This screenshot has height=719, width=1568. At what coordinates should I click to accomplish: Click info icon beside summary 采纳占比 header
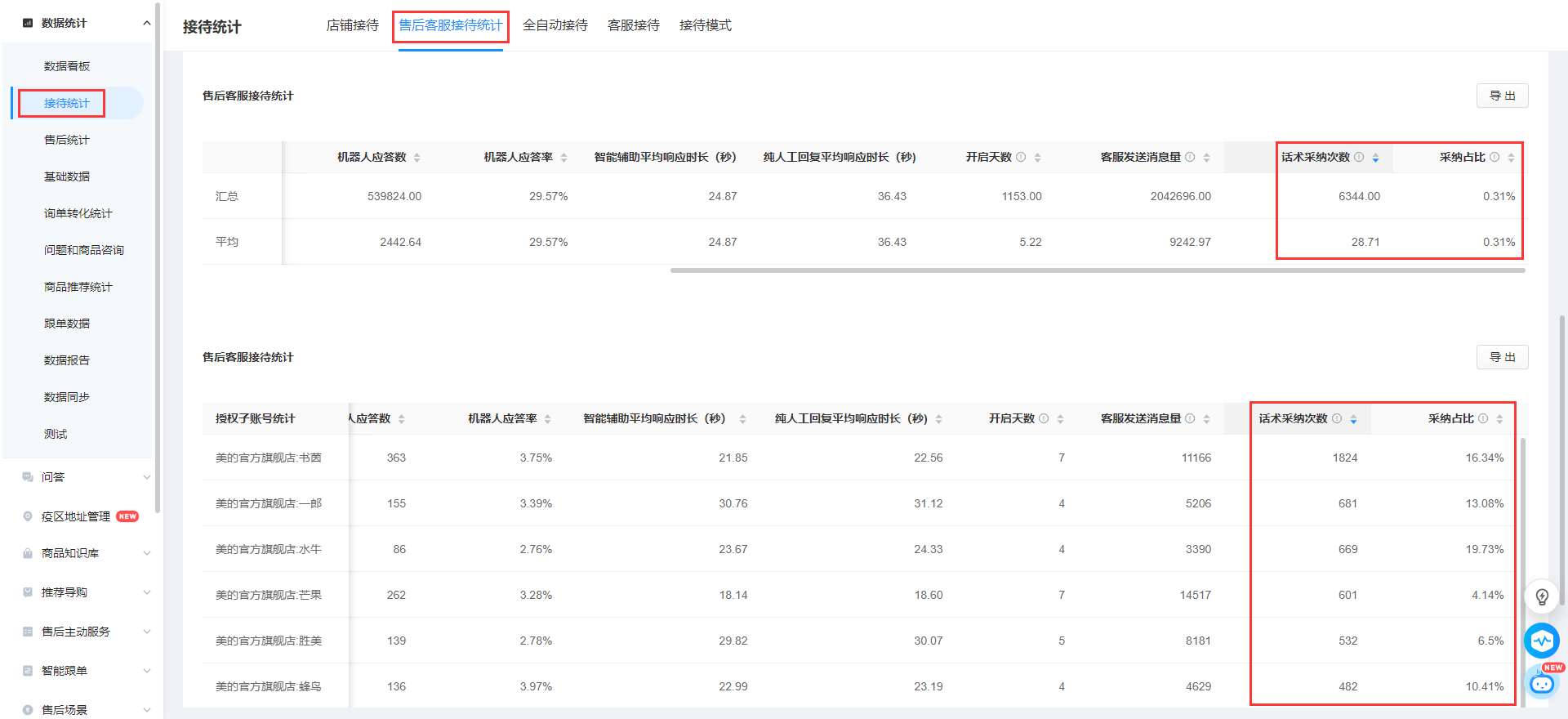(x=1494, y=157)
